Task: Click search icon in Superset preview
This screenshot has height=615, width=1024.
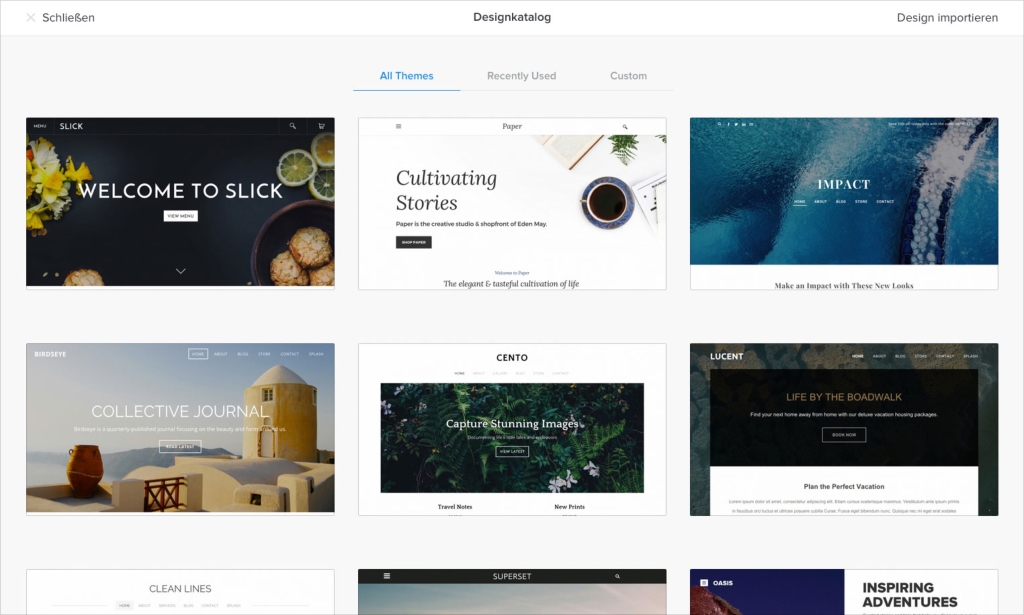Action: (617, 576)
